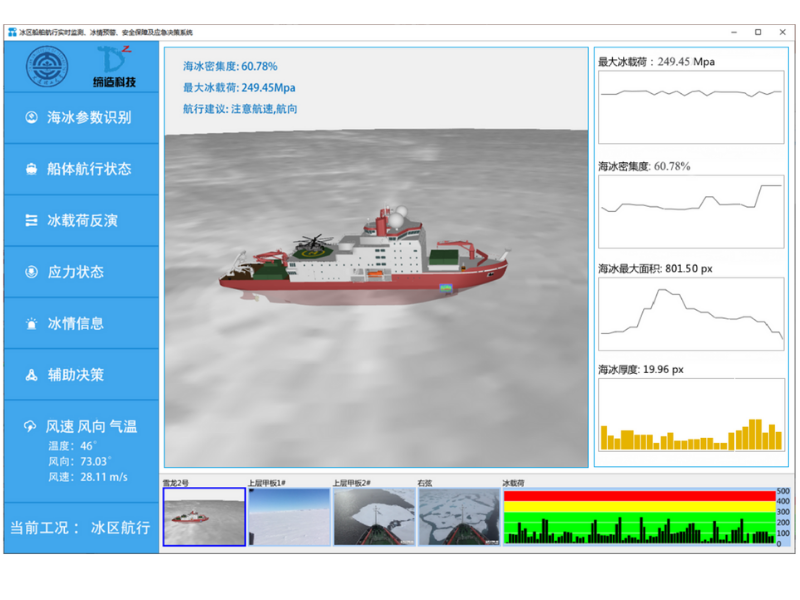Image resolution: width=800 pixels, height=600 pixels.
Task: Click the 海冰最大面积 line chart
Action: click(x=691, y=312)
